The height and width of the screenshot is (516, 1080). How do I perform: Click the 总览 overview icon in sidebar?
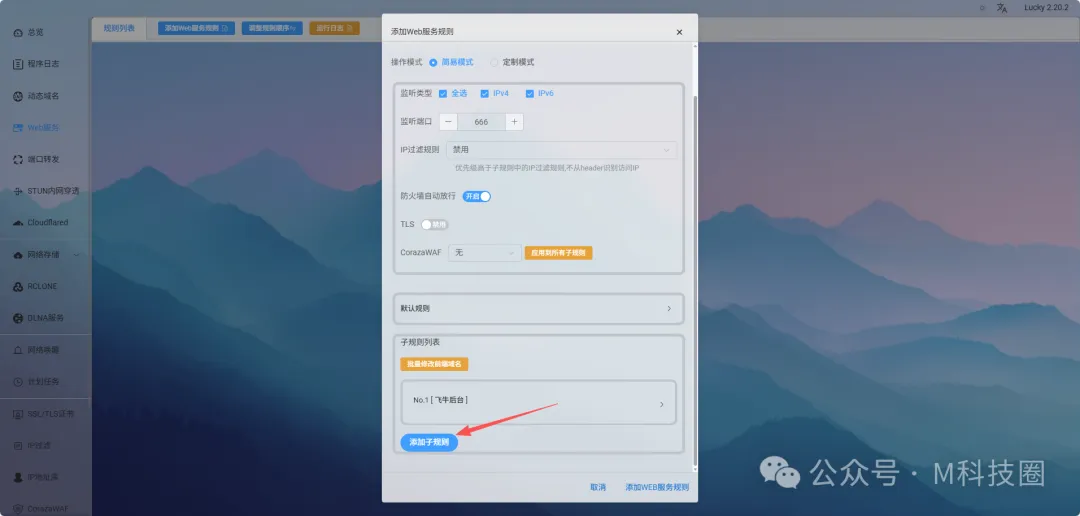pyautogui.click(x=19, y=32)
